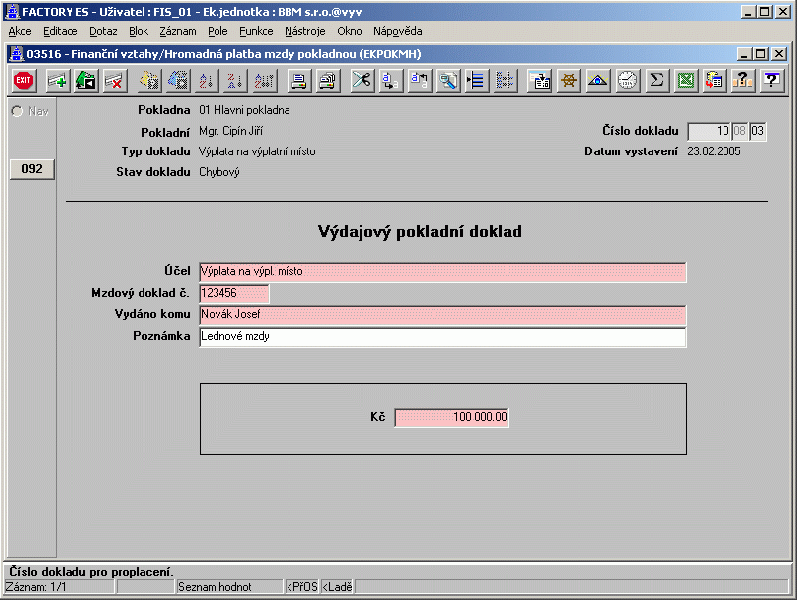Click the multi-column sort icon
The height and width of the screenshot is (600, 797).
(264, 80)
